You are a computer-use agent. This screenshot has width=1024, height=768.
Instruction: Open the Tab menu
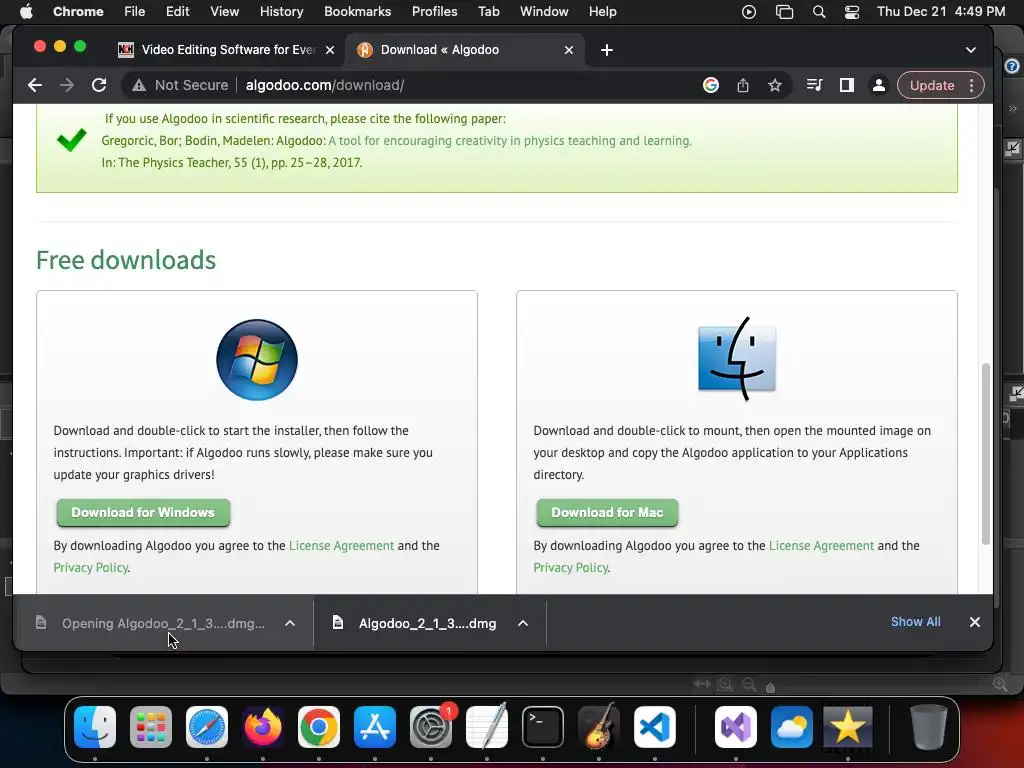pos(488,11)
